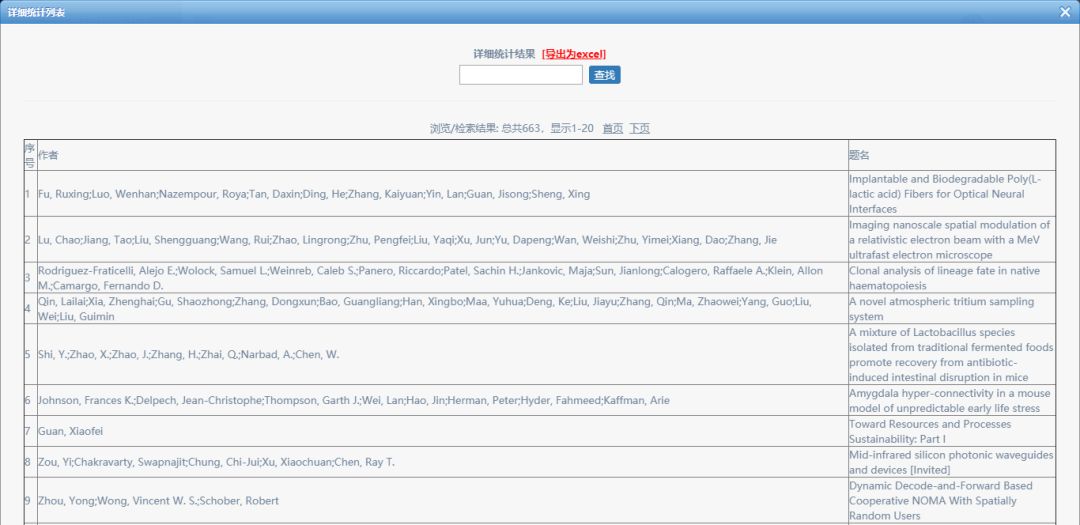Select title Imaging nanoscale spatial modulation
Viewport: 1080px width, 525px height.
coord(951,240)
